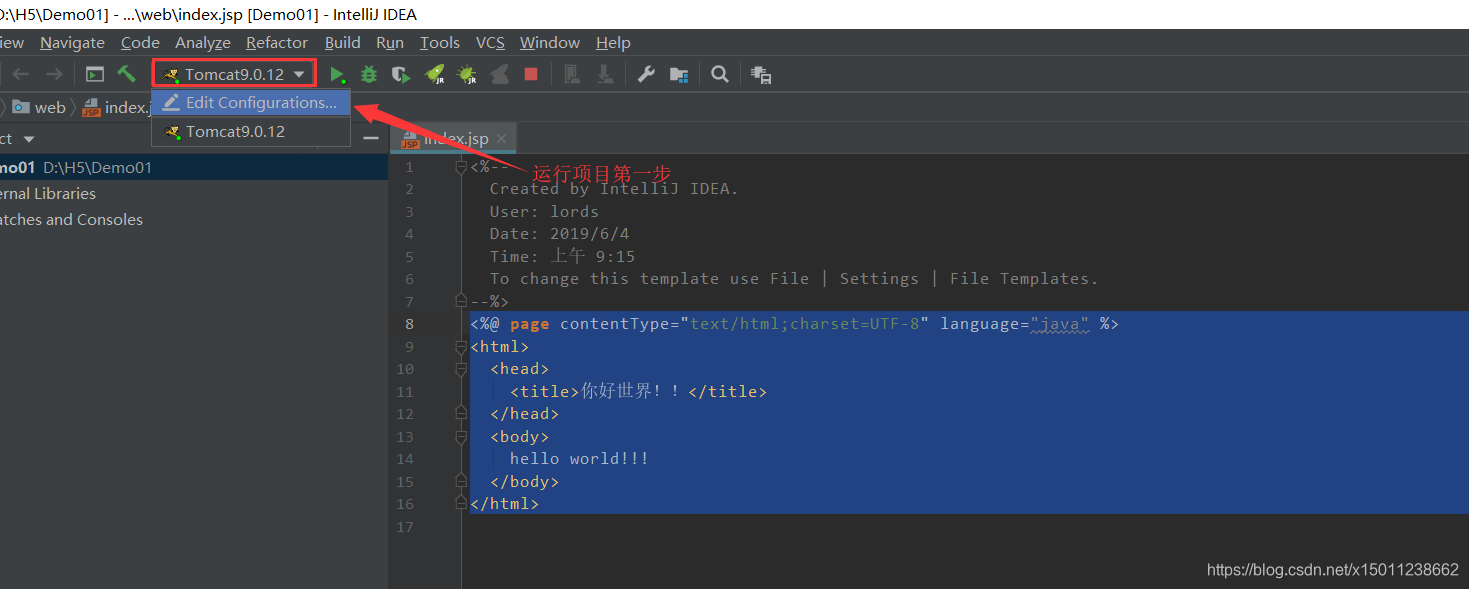The width and height of the screenshot is (1469, 589).
Task: Click the 'Date: 2019/6/4' comment line
Action: click(x=559, y=234)
